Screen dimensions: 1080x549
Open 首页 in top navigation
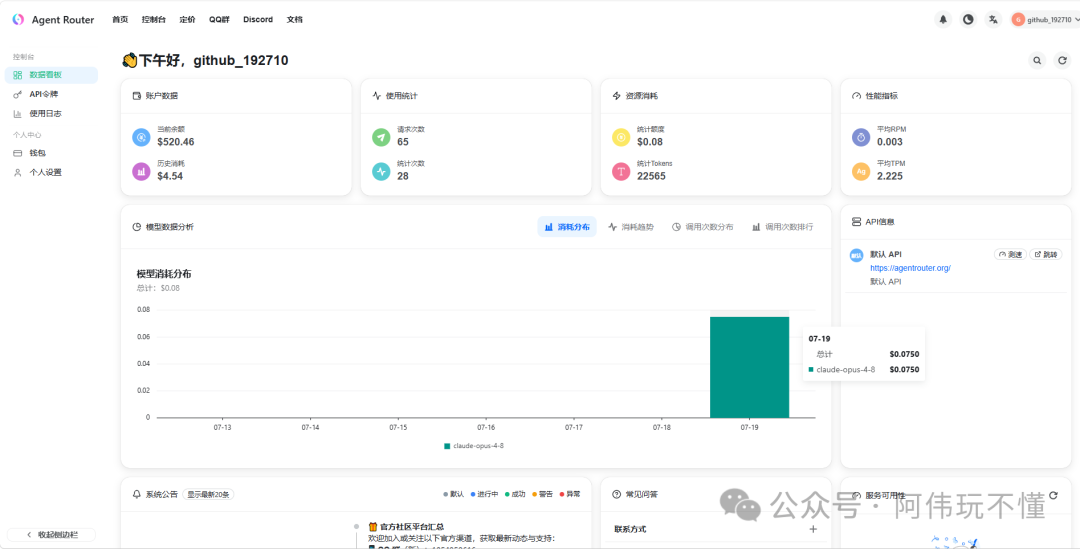coord(120,19)
